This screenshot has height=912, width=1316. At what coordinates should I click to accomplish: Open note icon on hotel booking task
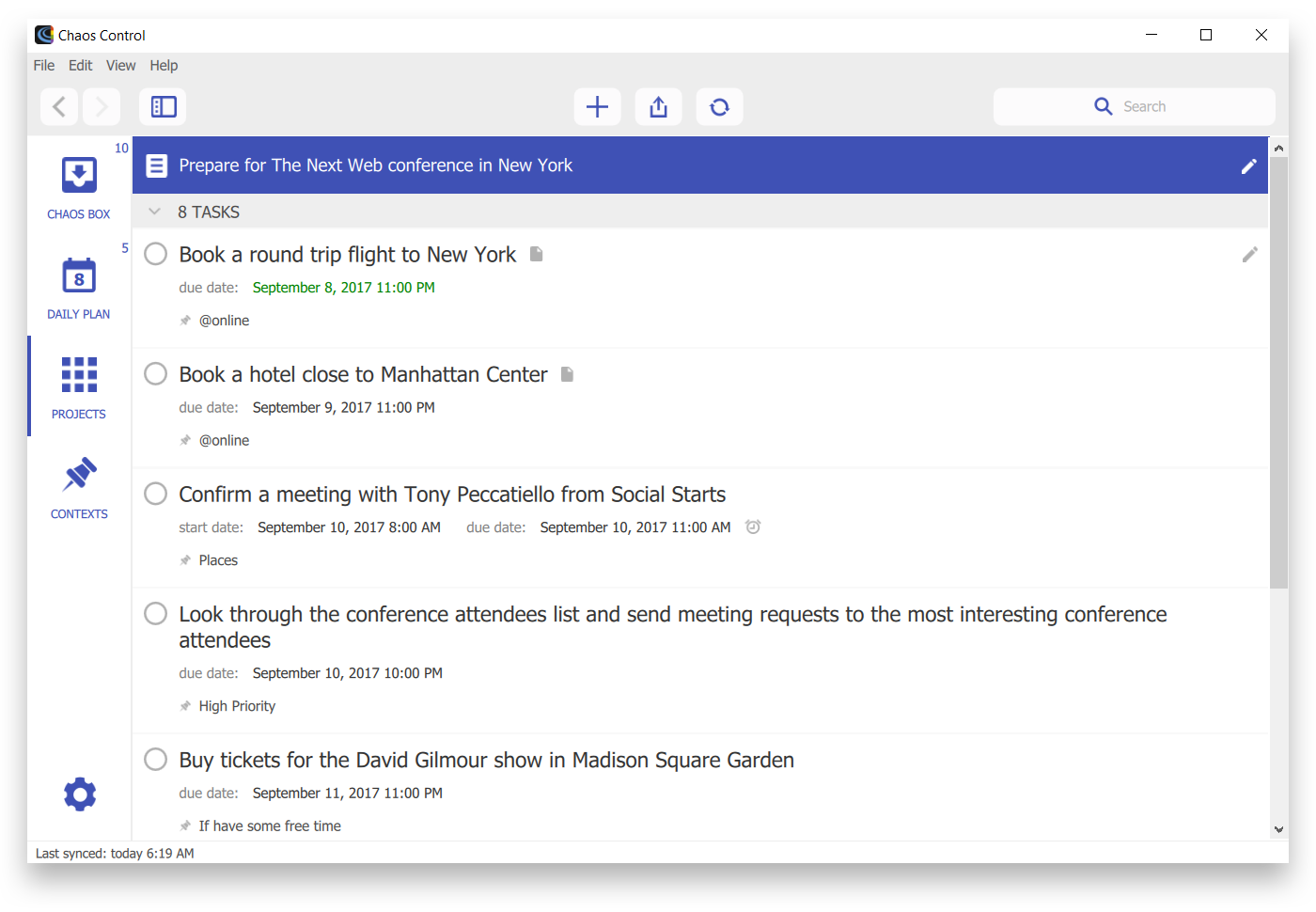coord(567,374)
